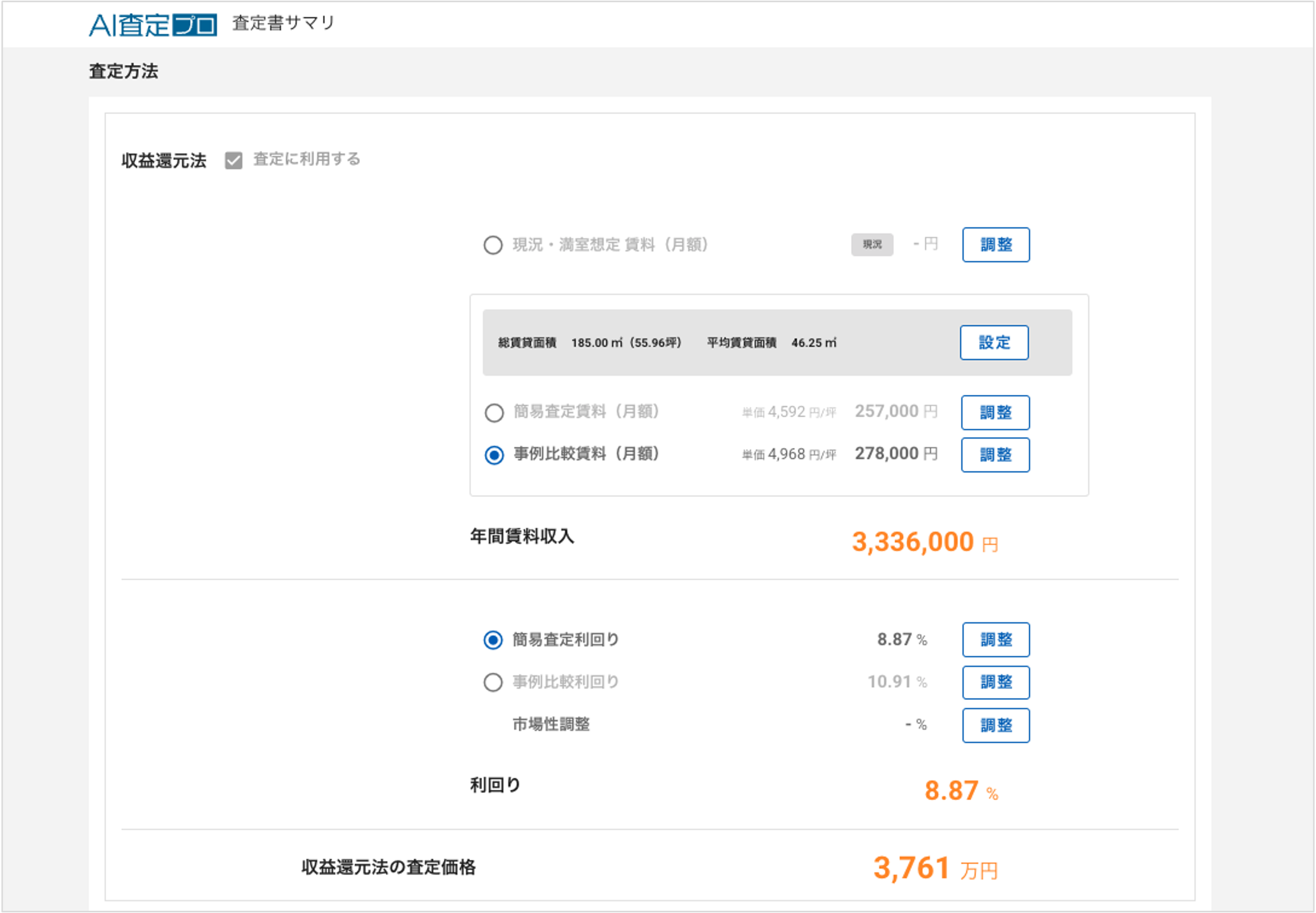Open 設定 for 総賃貸面積
The height and width of the screenshot is (913, 1316).
[994, 343]
